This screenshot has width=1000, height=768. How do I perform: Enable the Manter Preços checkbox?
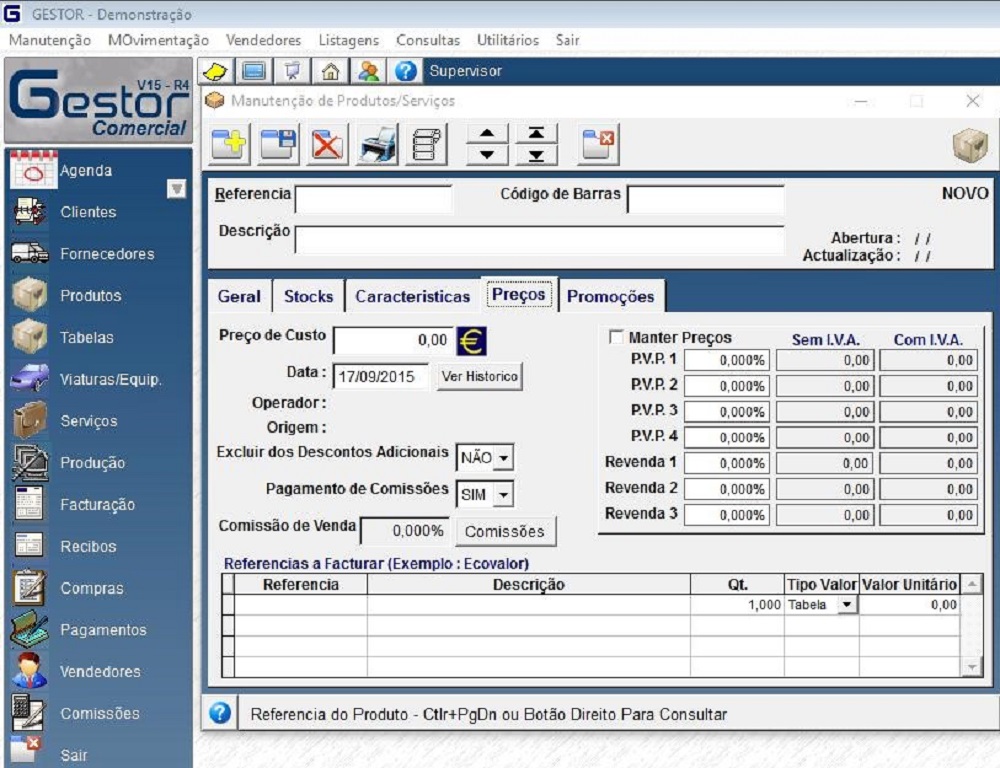[615, 338]
